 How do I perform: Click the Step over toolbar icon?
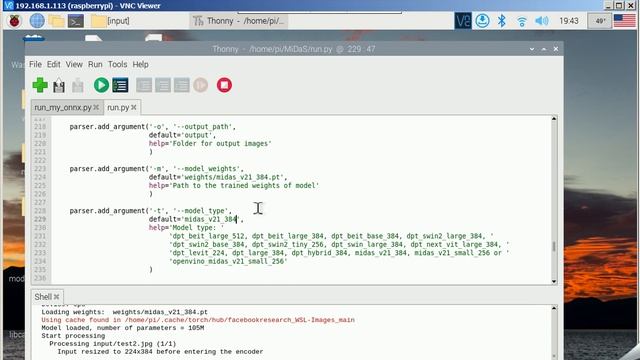144,85
